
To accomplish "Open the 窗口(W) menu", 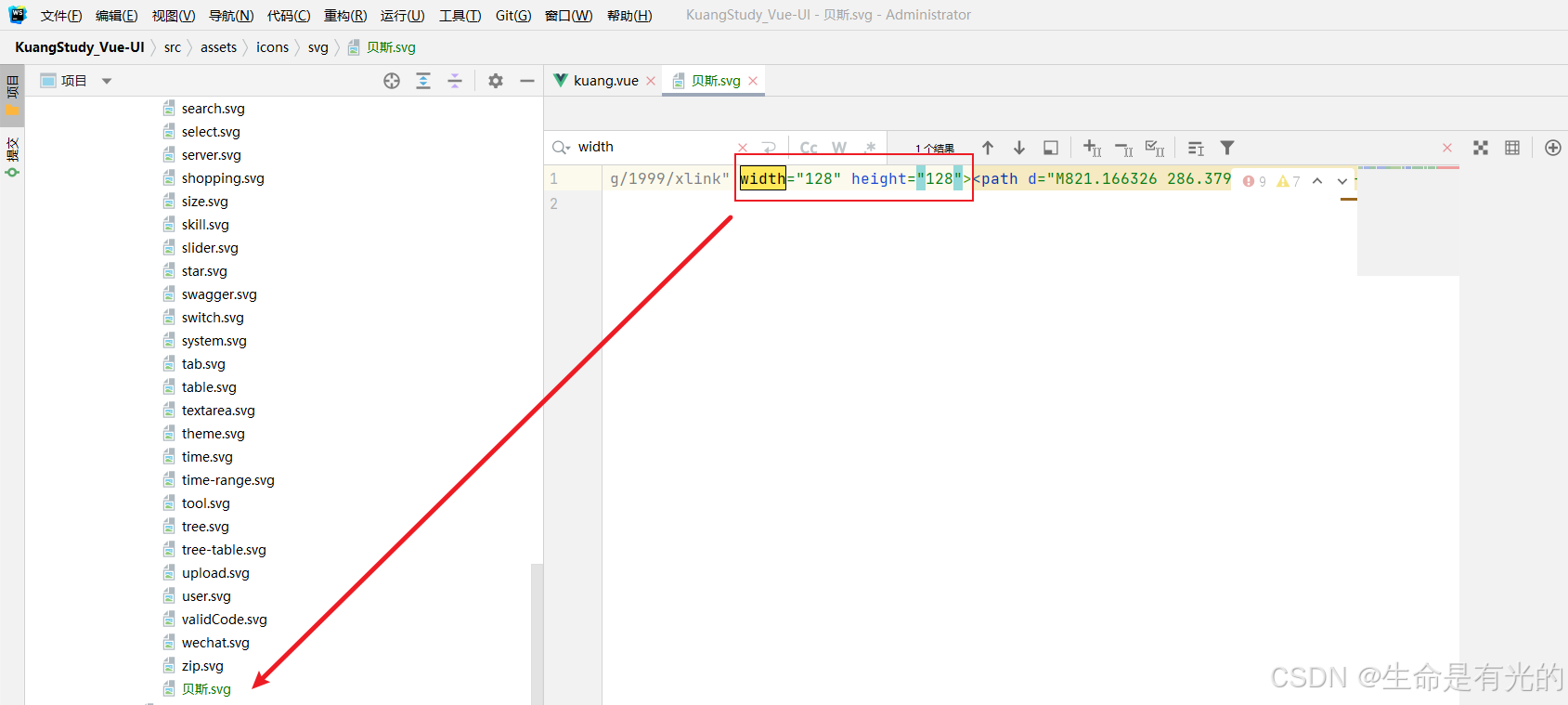I will 569,16.
